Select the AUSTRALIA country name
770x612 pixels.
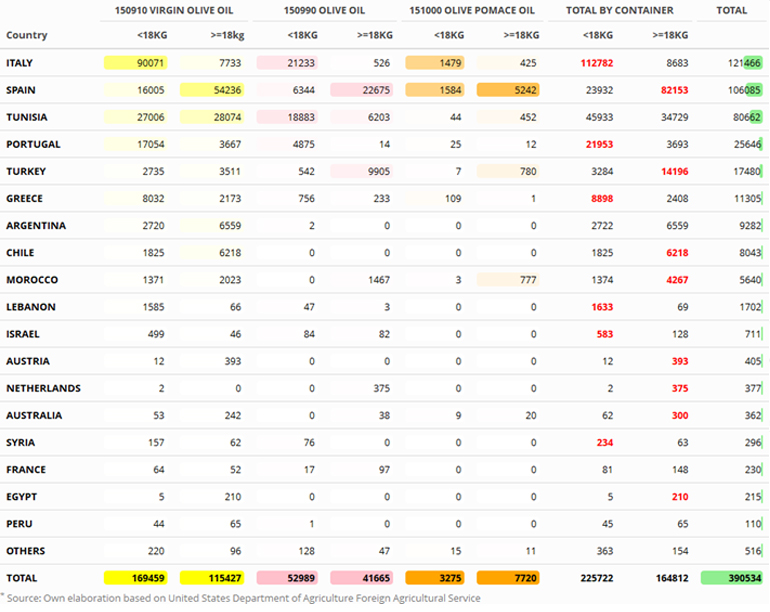click(34, 415)
